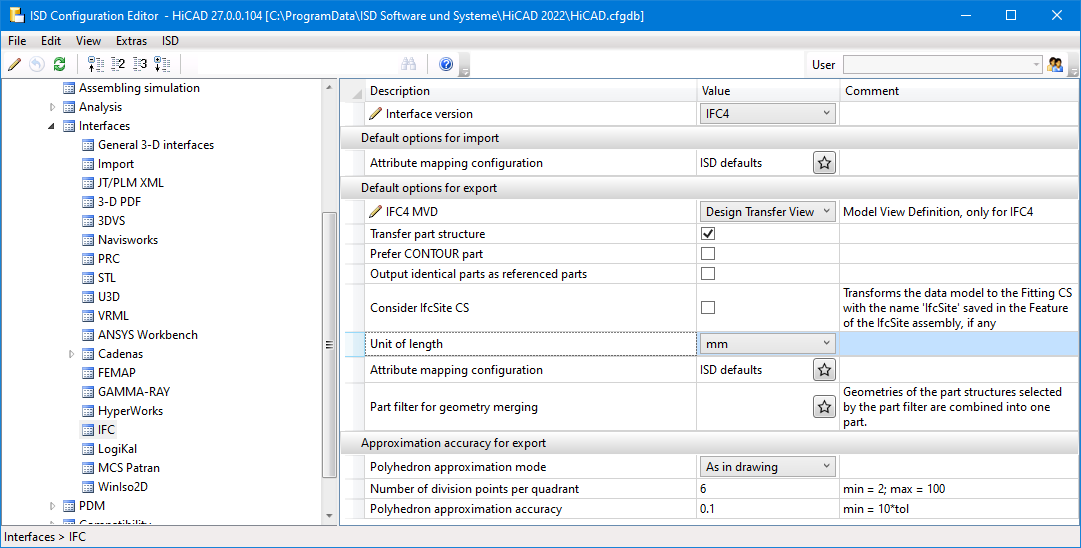Click the user management icon beside User field
This screenshot has width=1081, height=548.
[1055, 64]
